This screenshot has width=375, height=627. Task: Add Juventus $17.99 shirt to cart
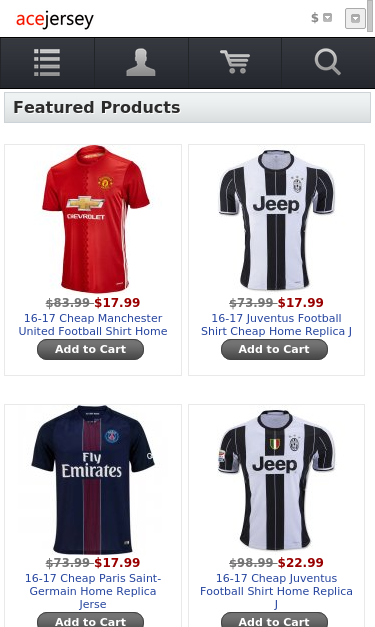pyautogui.click(x=274, y=349)
